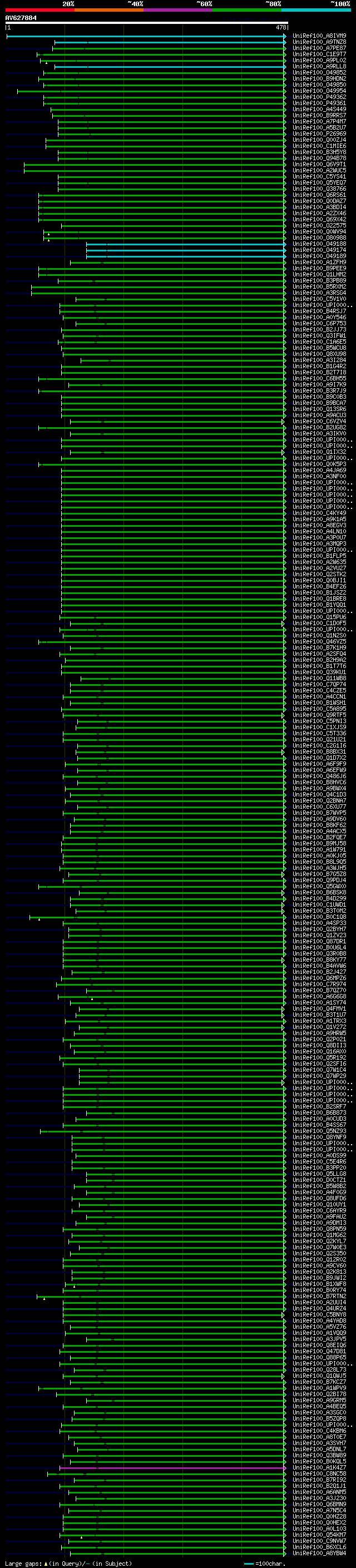356x1568 pixels.
Task: Click the hit label UniRef100_C4KBM6
Action: [319, 1431]
